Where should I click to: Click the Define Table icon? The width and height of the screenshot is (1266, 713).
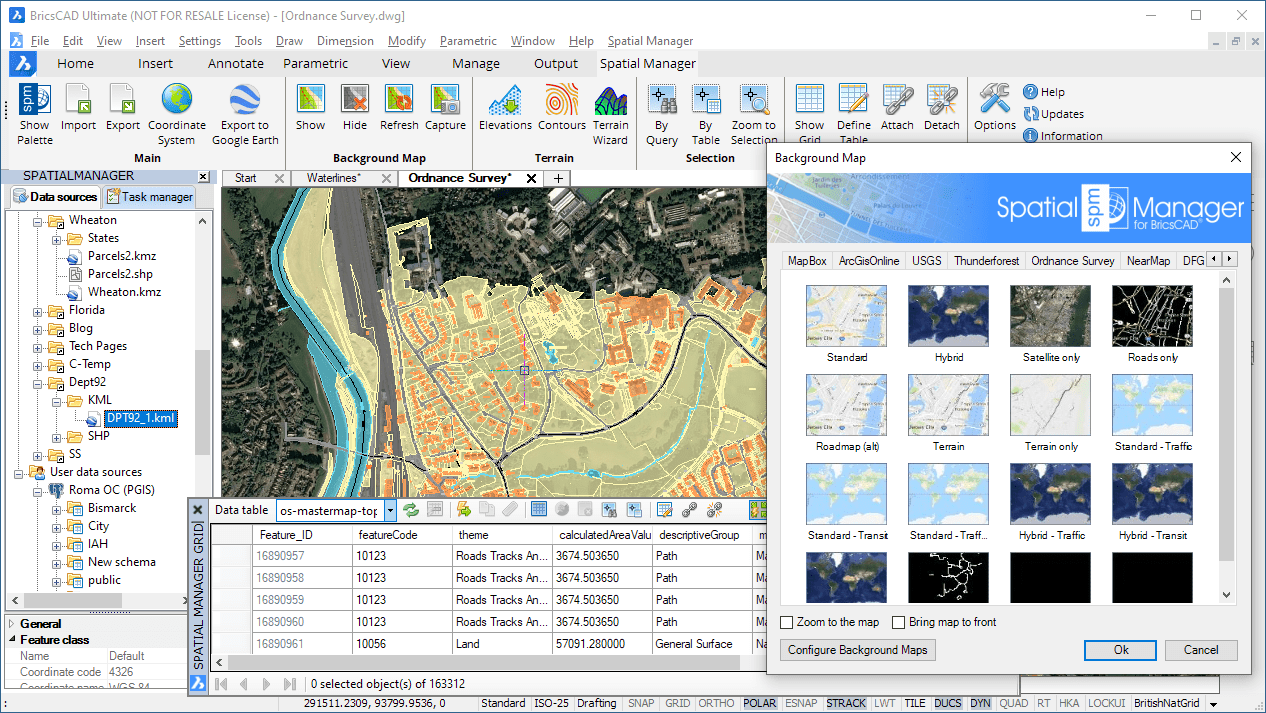[x=853, y=100]
